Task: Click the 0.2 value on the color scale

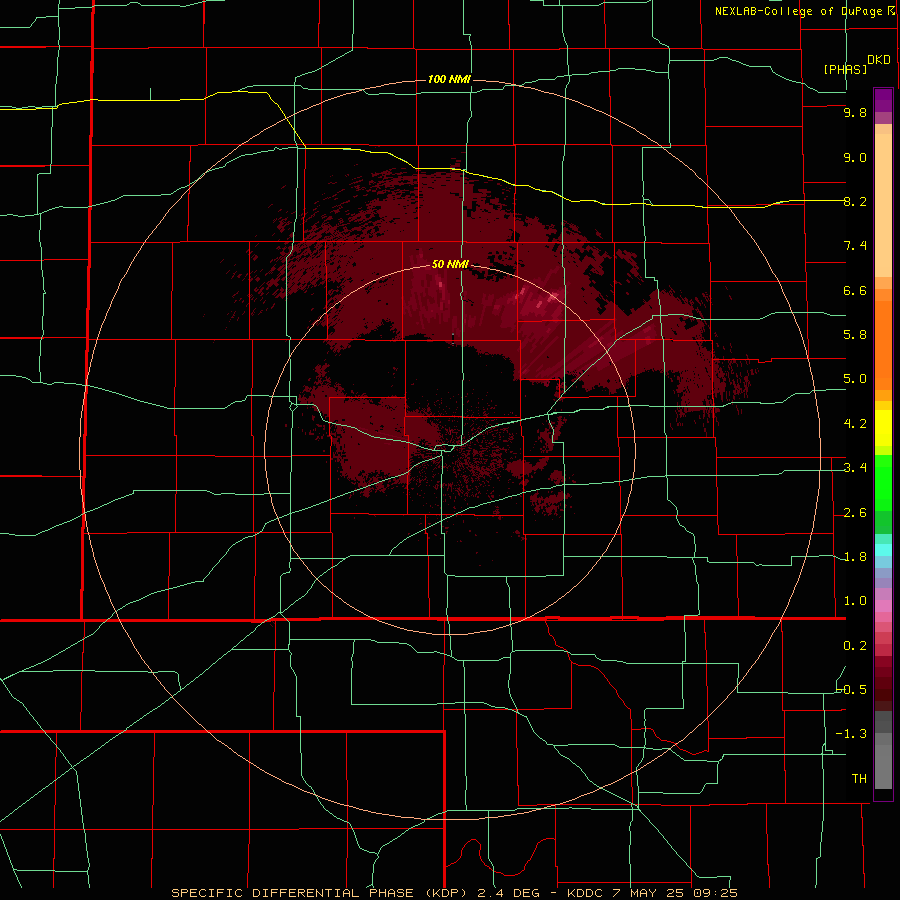Action: point(855,646)
